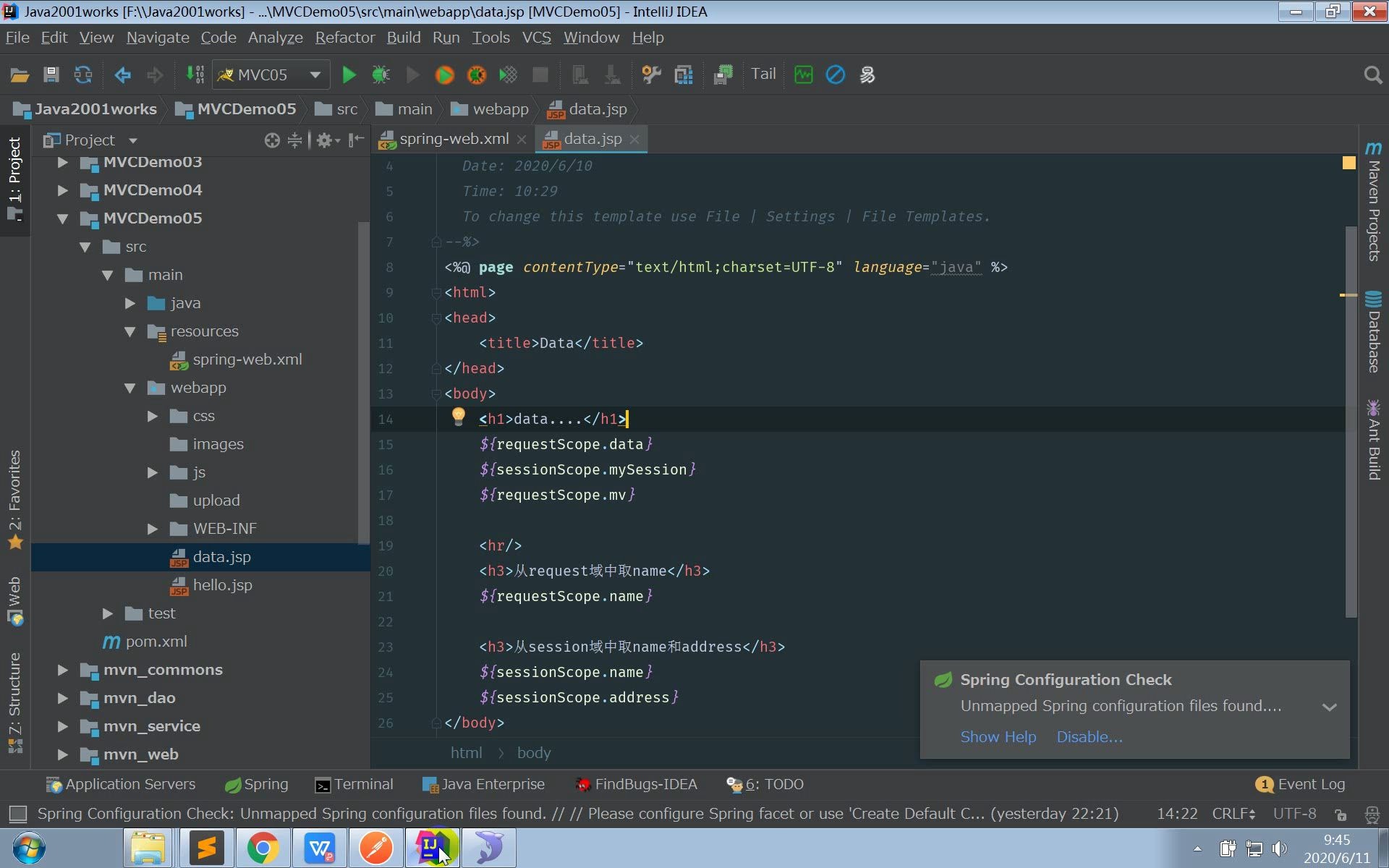Click Collapse All icon in Project panel
Screen dimensions: 1389x868
tap(294, 140)
